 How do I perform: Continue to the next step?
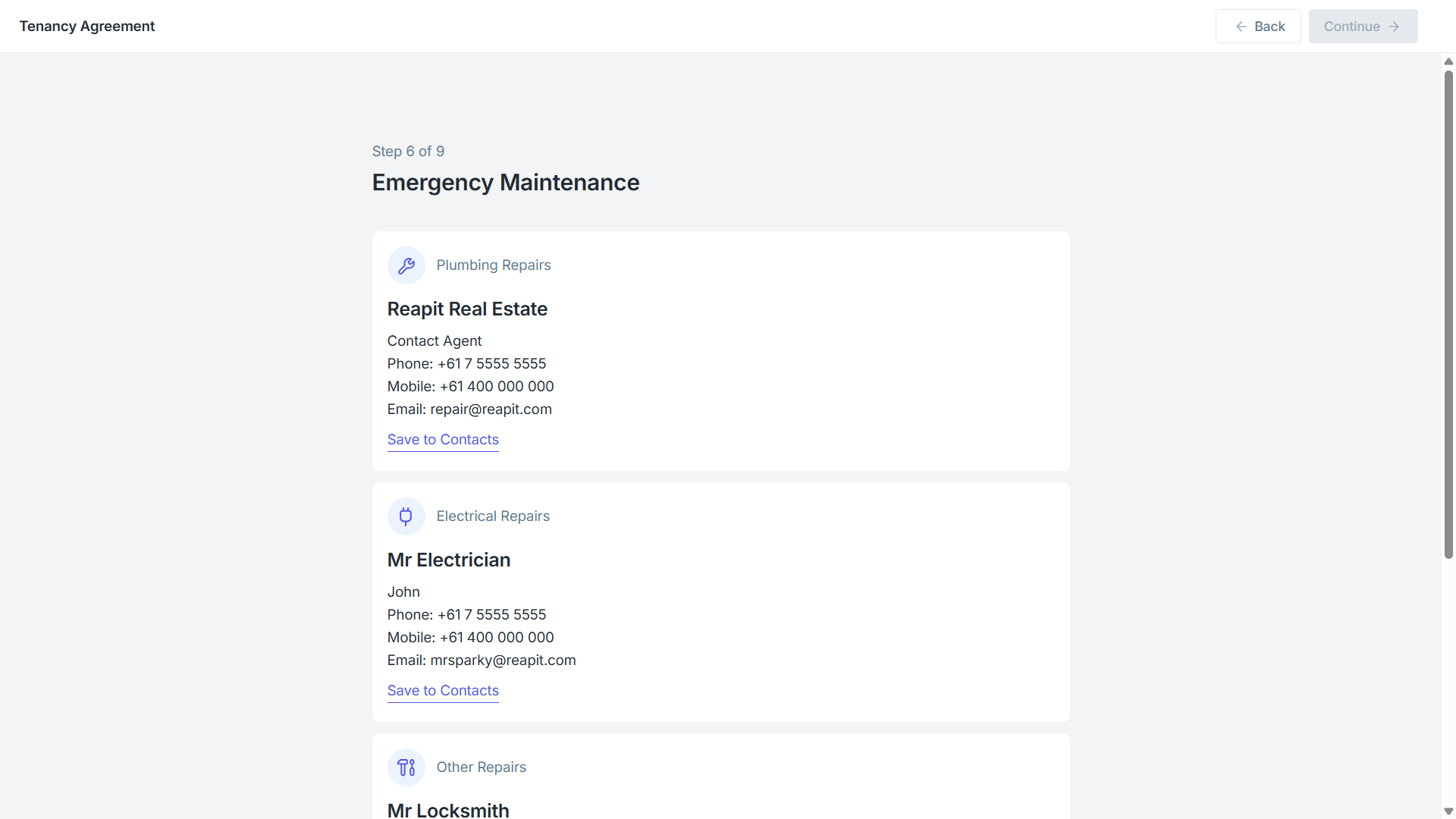pos(1363,27)
